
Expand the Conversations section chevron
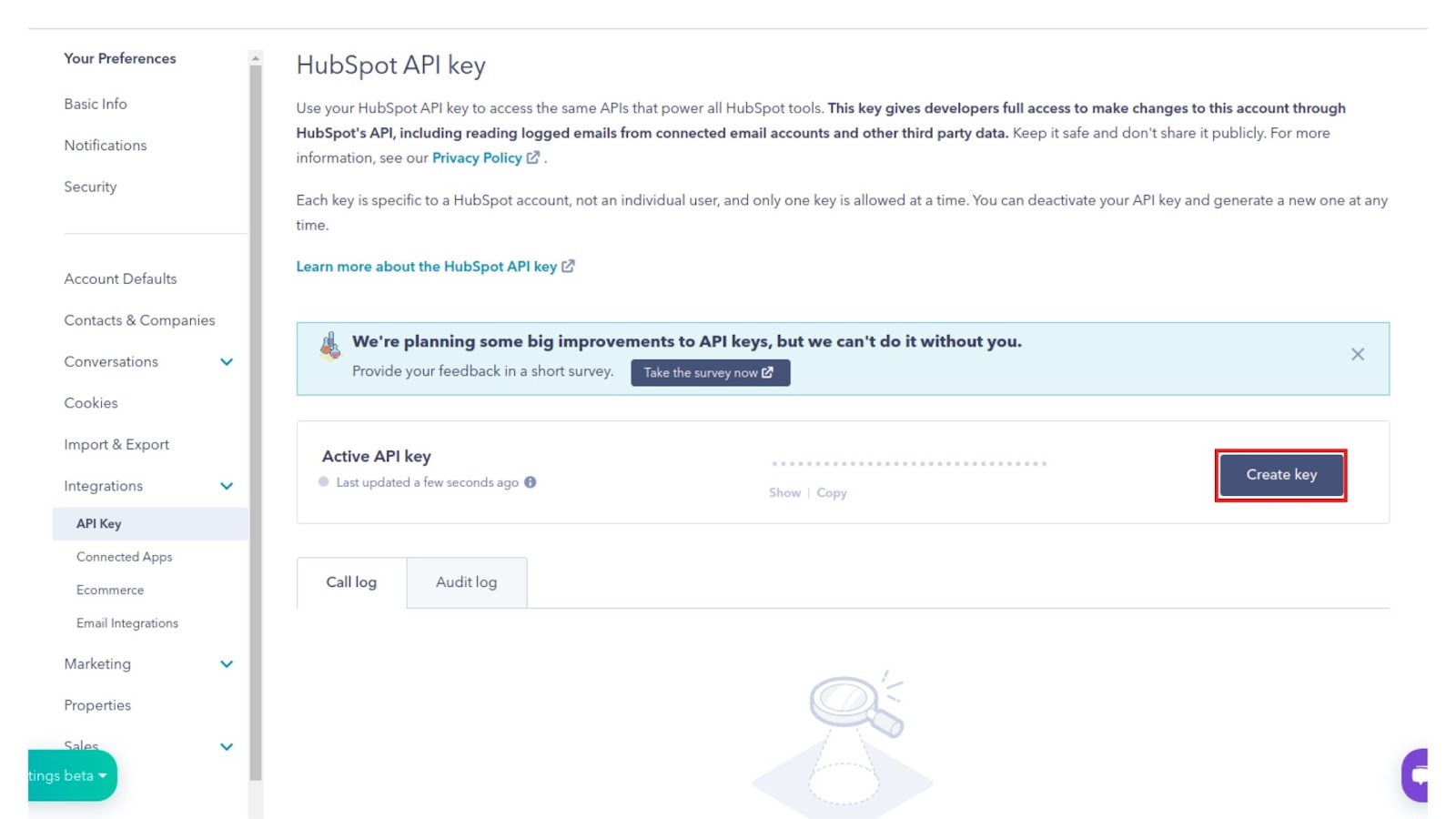(x=227, y=362)
